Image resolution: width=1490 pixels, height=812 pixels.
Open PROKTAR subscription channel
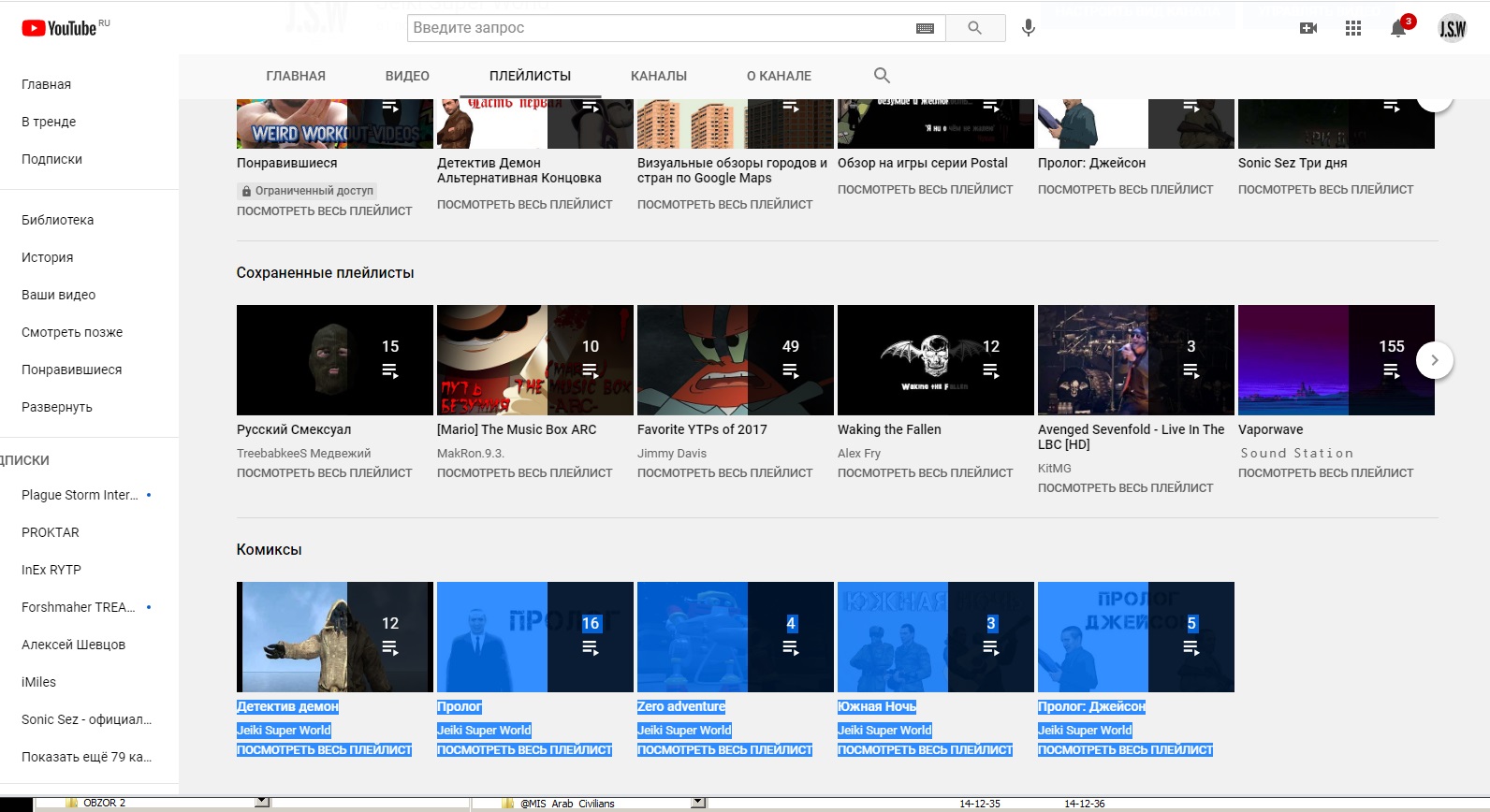click(x=51, y=532)
